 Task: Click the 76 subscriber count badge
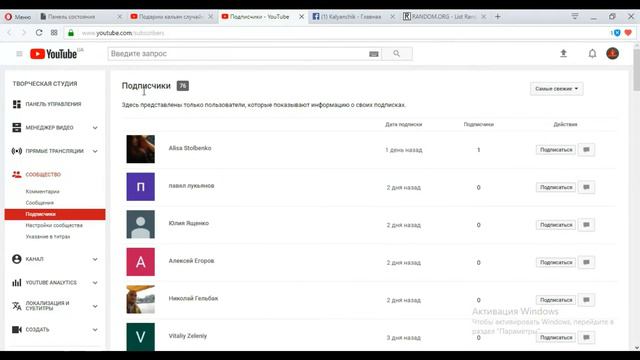coord(182,86)
